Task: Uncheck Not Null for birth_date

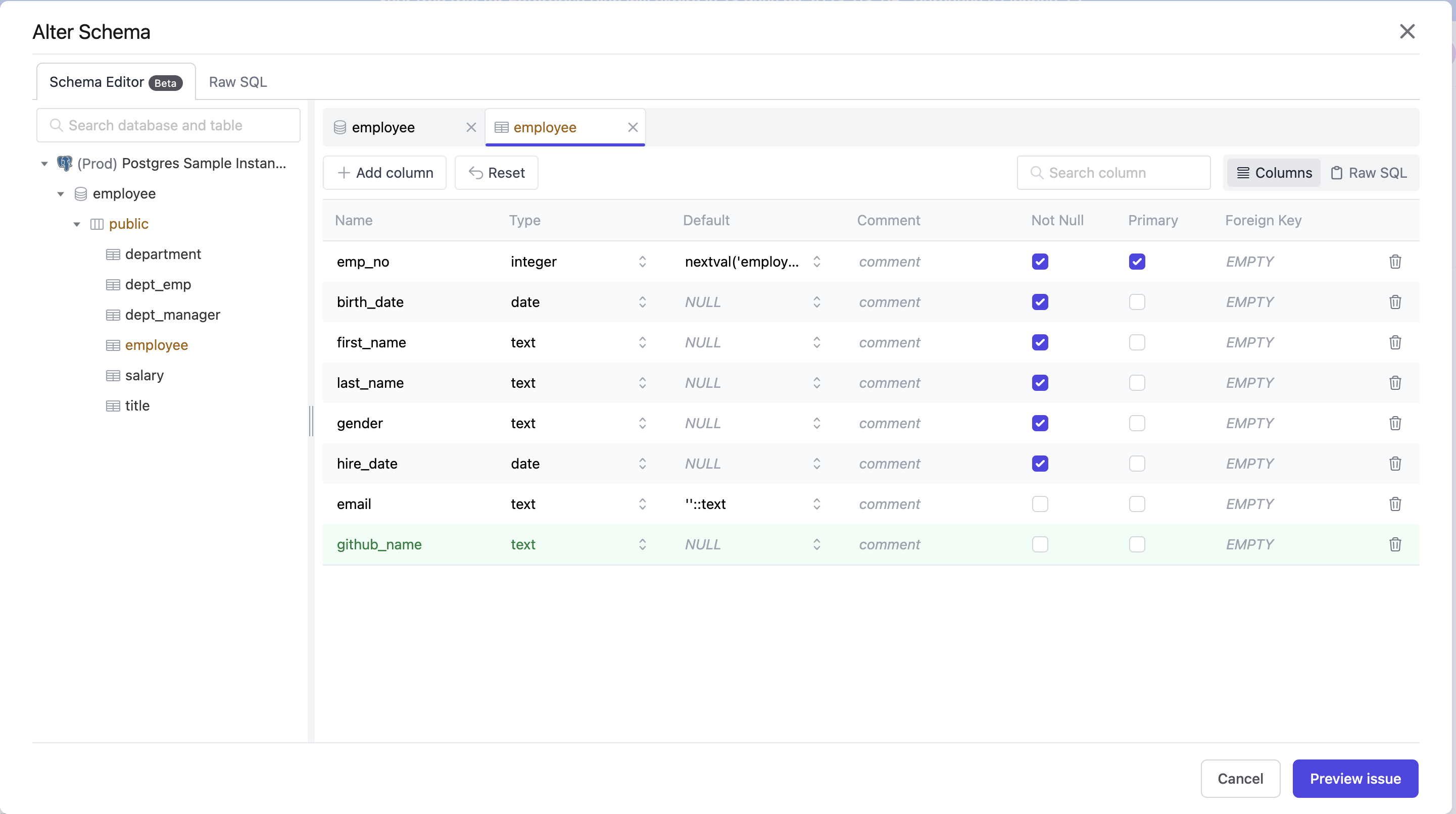Action: [x=1039, y=302]
